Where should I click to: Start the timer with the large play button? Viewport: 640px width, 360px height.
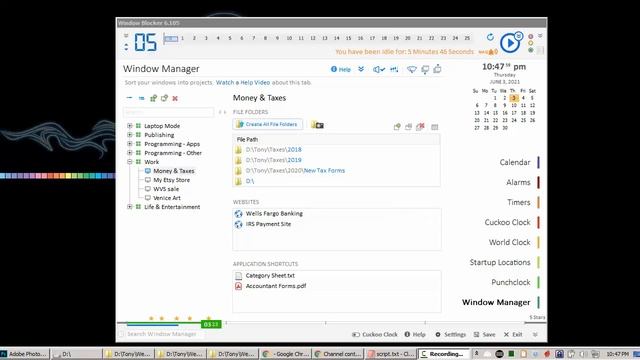point(509,43)
